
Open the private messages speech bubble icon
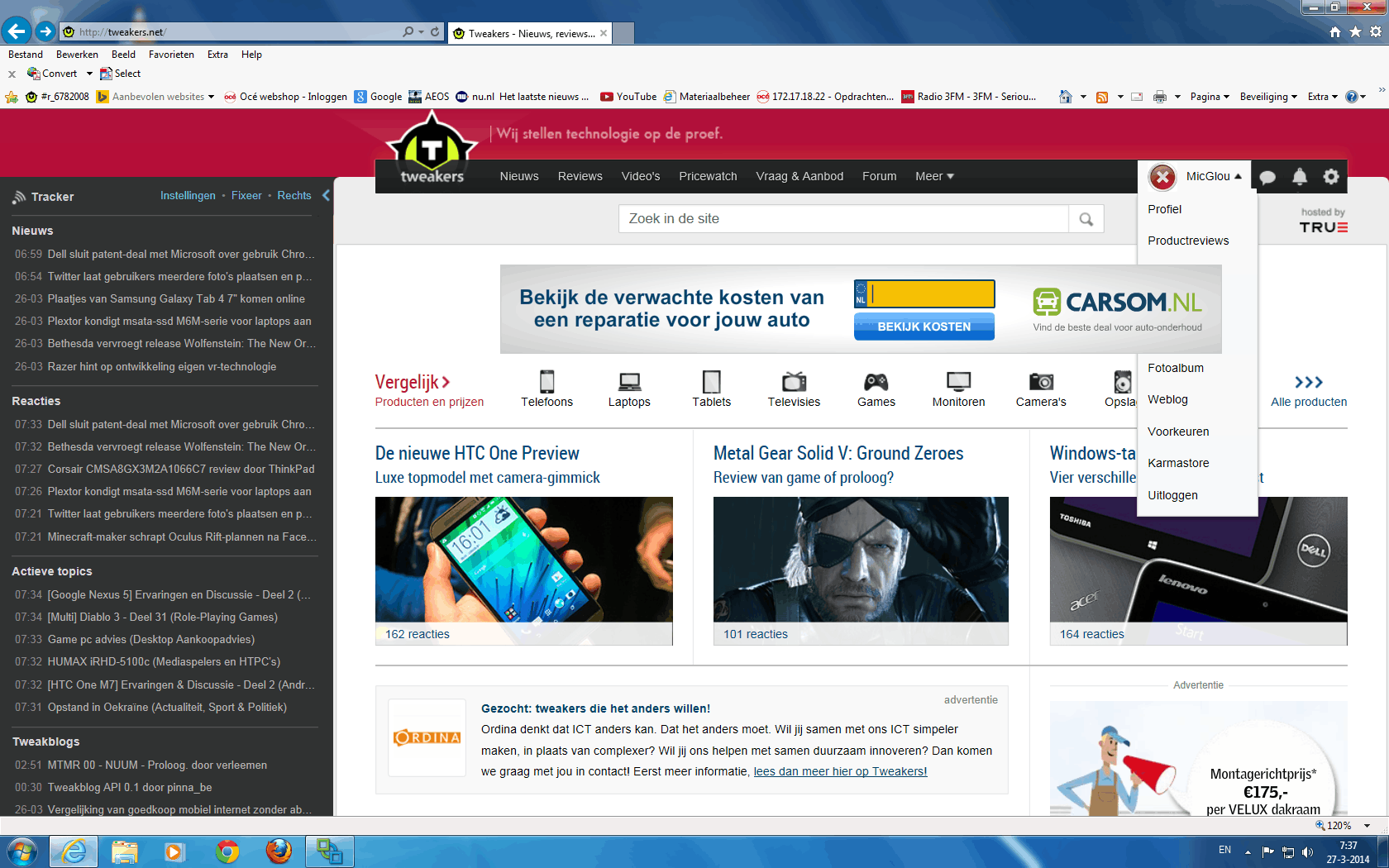pos(1267,177)
